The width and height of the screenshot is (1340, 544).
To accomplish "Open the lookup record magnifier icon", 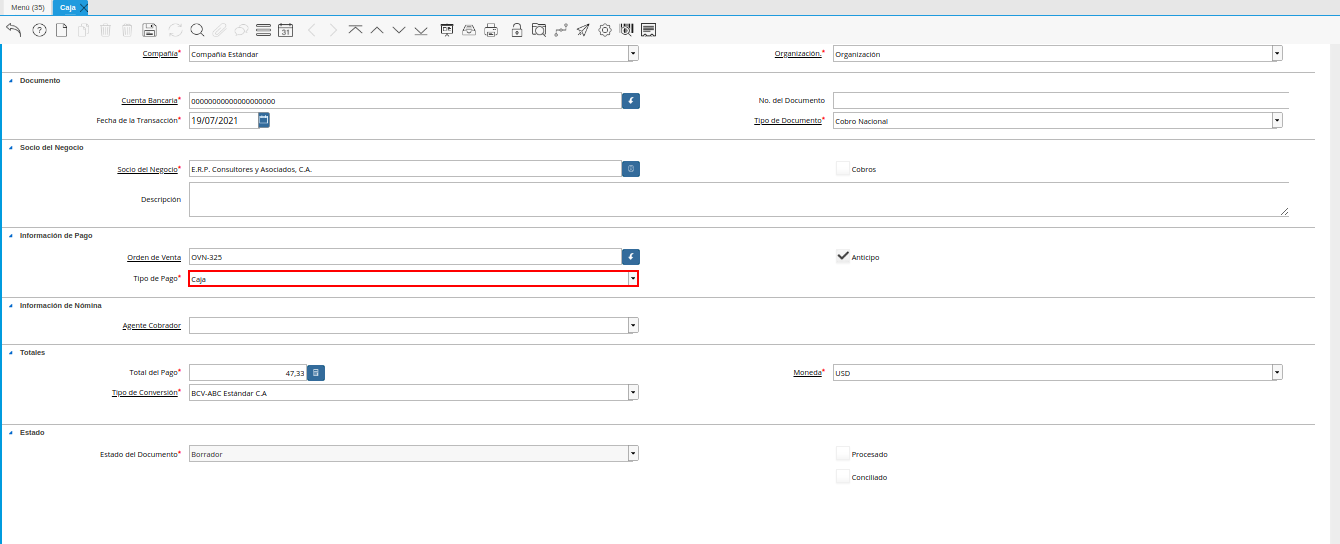I will [197, 30].
